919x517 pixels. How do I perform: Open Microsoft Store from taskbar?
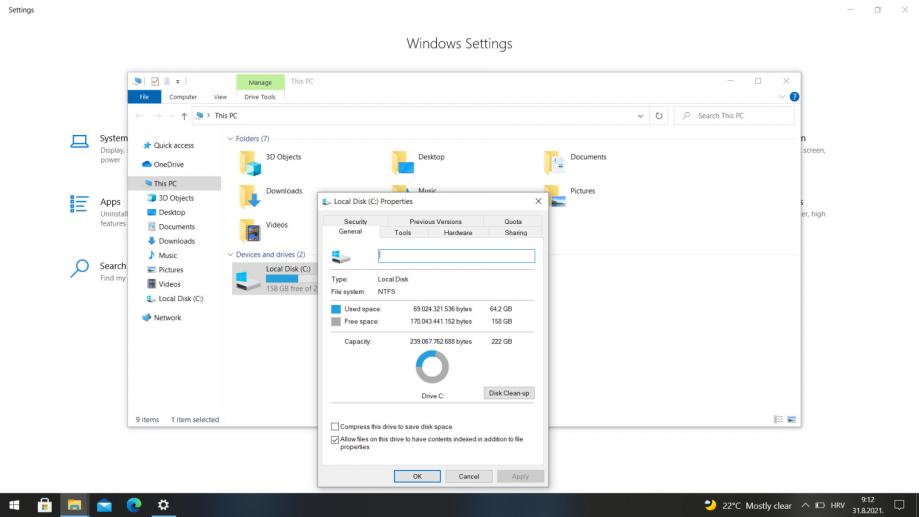(45, 505)
